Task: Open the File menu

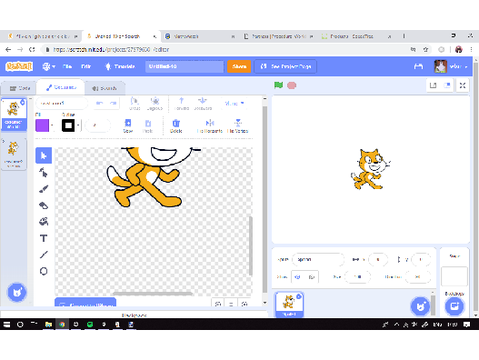Action: pyautogui.click(x=67, y=66)
